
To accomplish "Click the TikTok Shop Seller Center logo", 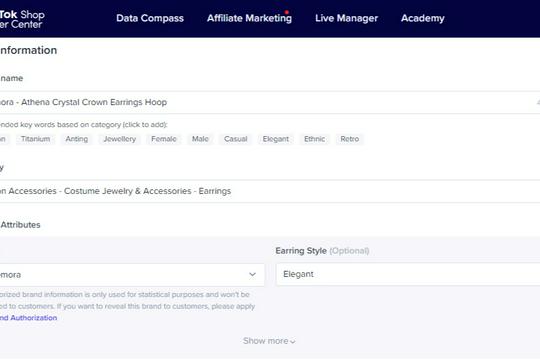I will (x=22, y=19).
